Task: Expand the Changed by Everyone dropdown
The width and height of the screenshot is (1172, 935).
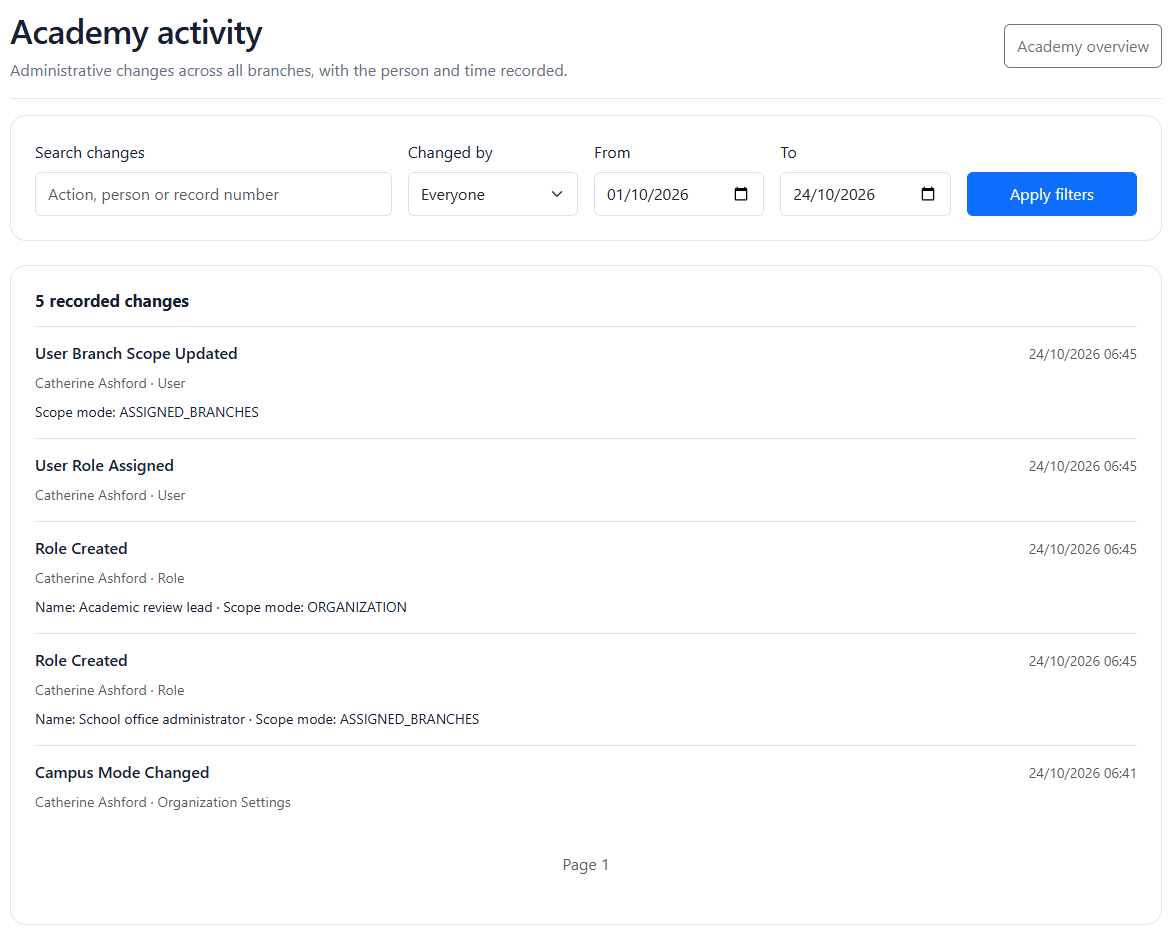Action: coord(493,194)
